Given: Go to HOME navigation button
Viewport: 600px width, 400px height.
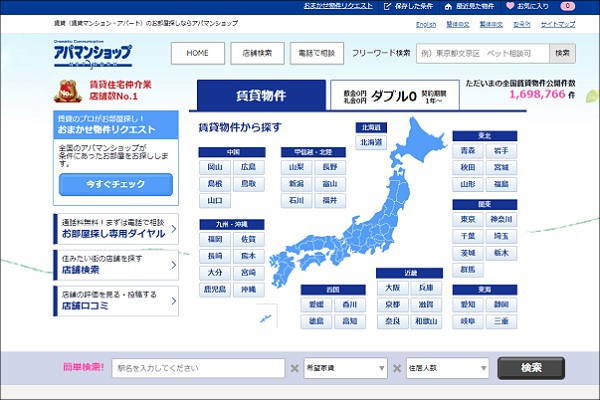Looking at the screenshot, I should point(197,53).
